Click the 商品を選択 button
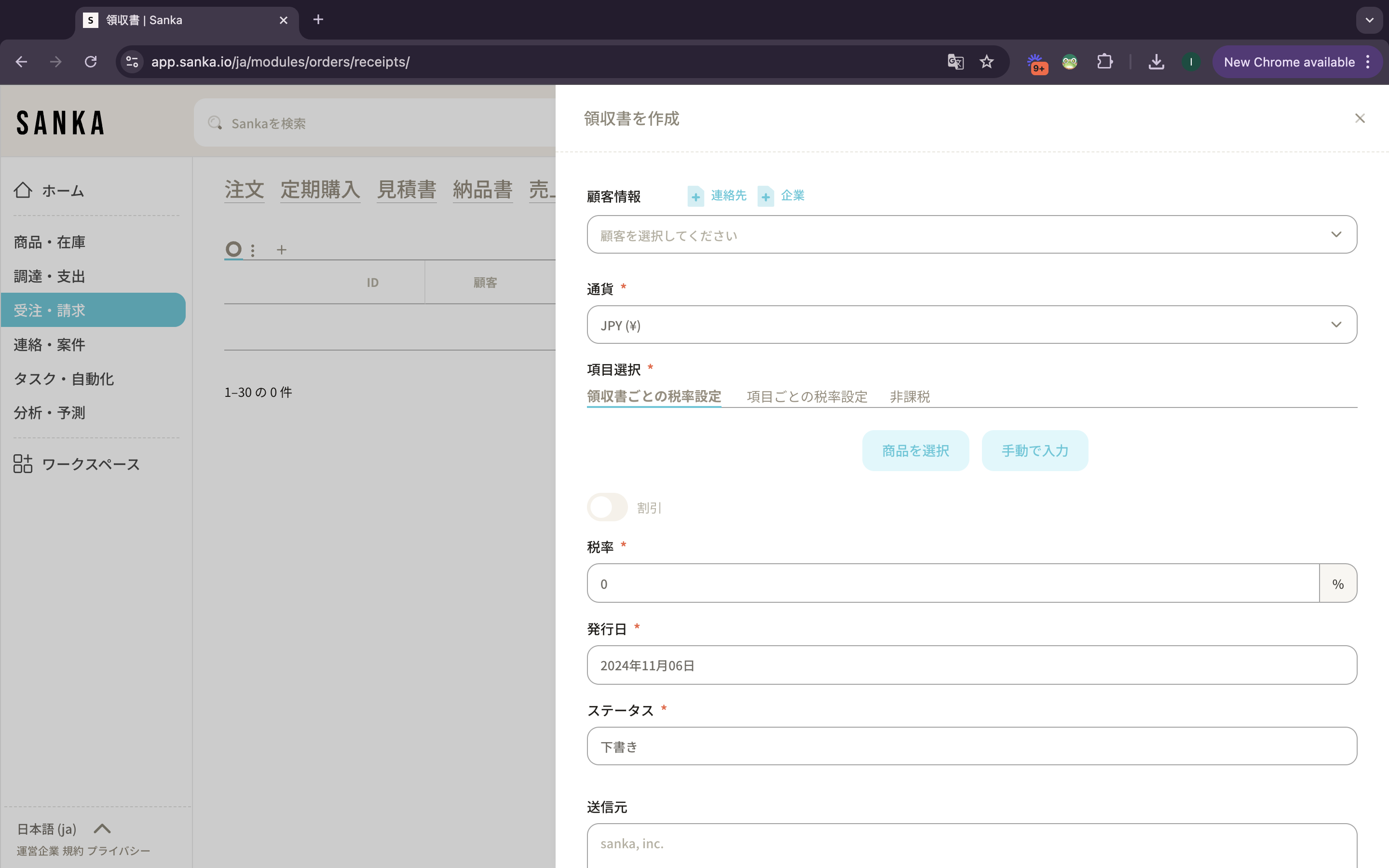 click(915, 451)
